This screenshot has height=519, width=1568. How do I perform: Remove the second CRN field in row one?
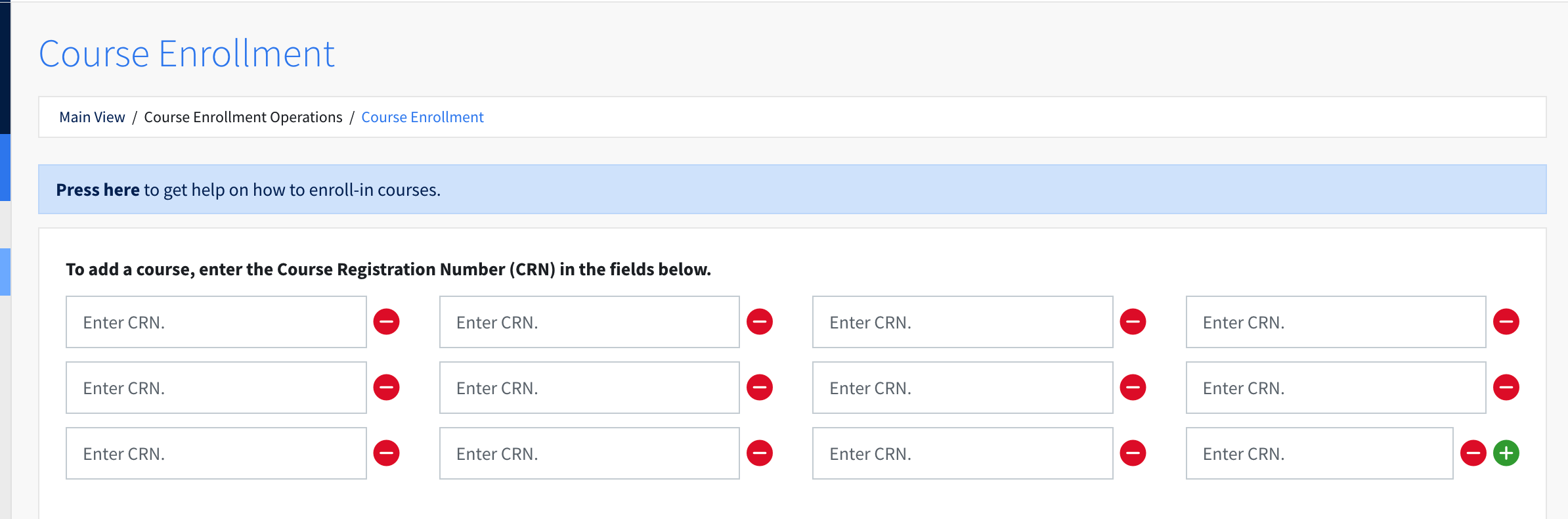[760, 321]
